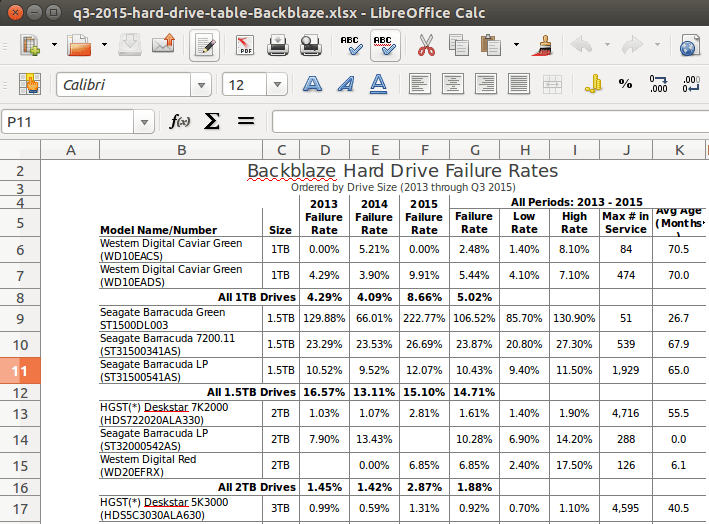This screenshot has height=524, width=709.
Task: Select the Clone Formatting paintbrush
Action: (x=543, y=45)
